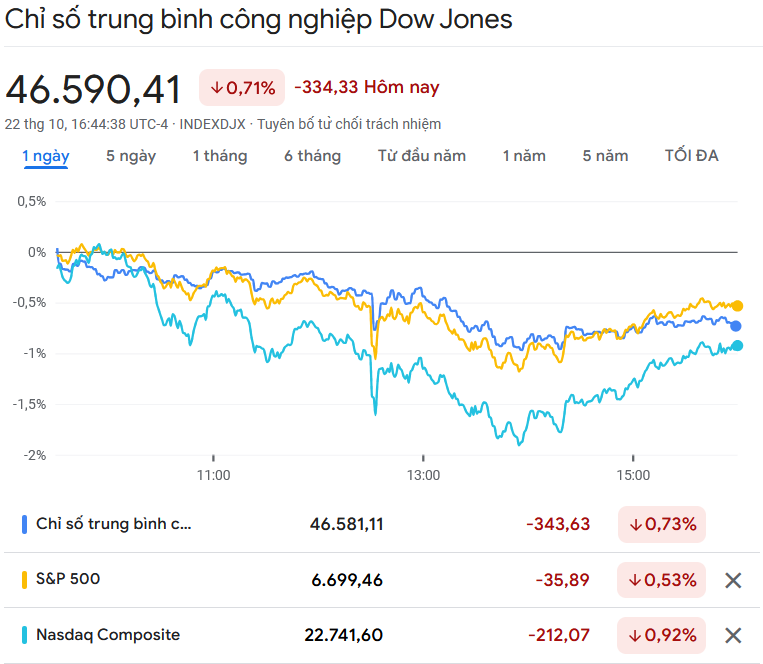The width and height of the screenshot is (763, 664).
Task: Open the S&P 500 comparison row
Action: [200, 579]
